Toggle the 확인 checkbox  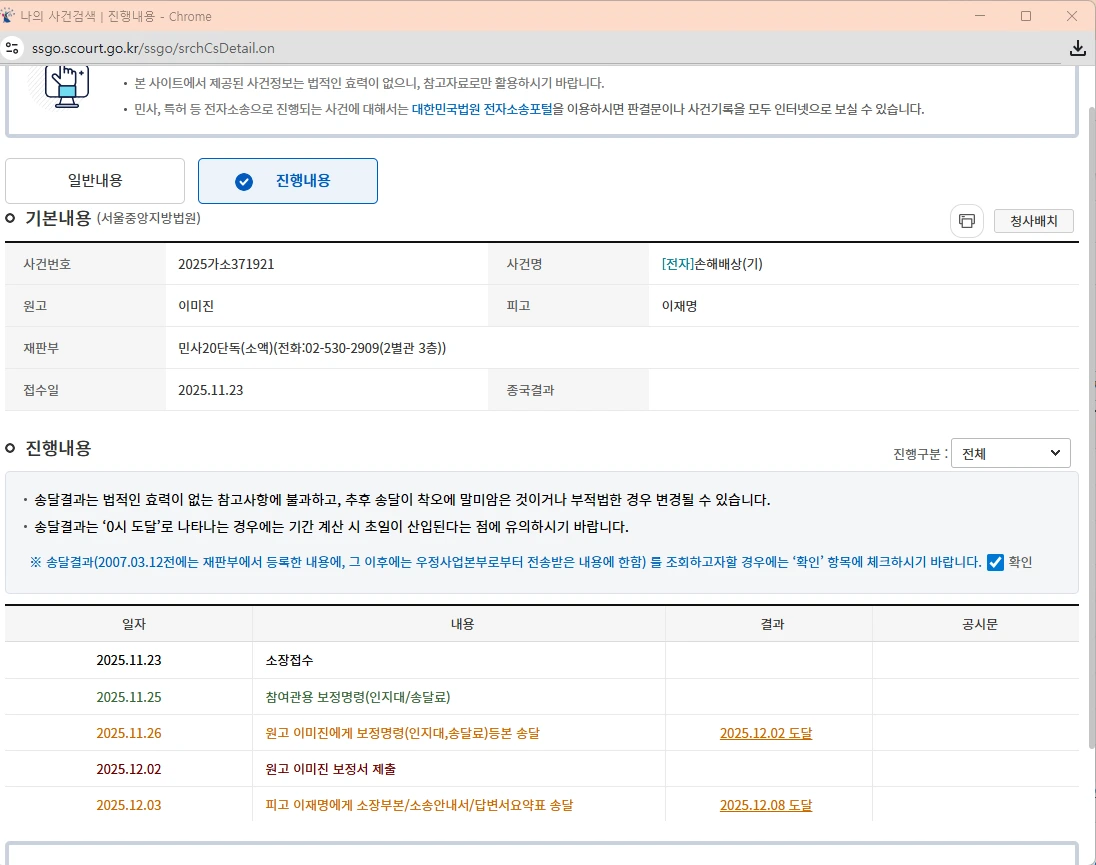tap(995, 562)
